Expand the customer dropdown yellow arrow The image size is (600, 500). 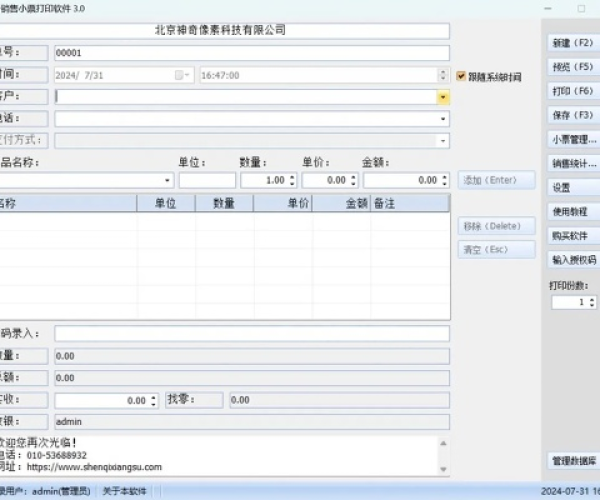click(443, 97)
